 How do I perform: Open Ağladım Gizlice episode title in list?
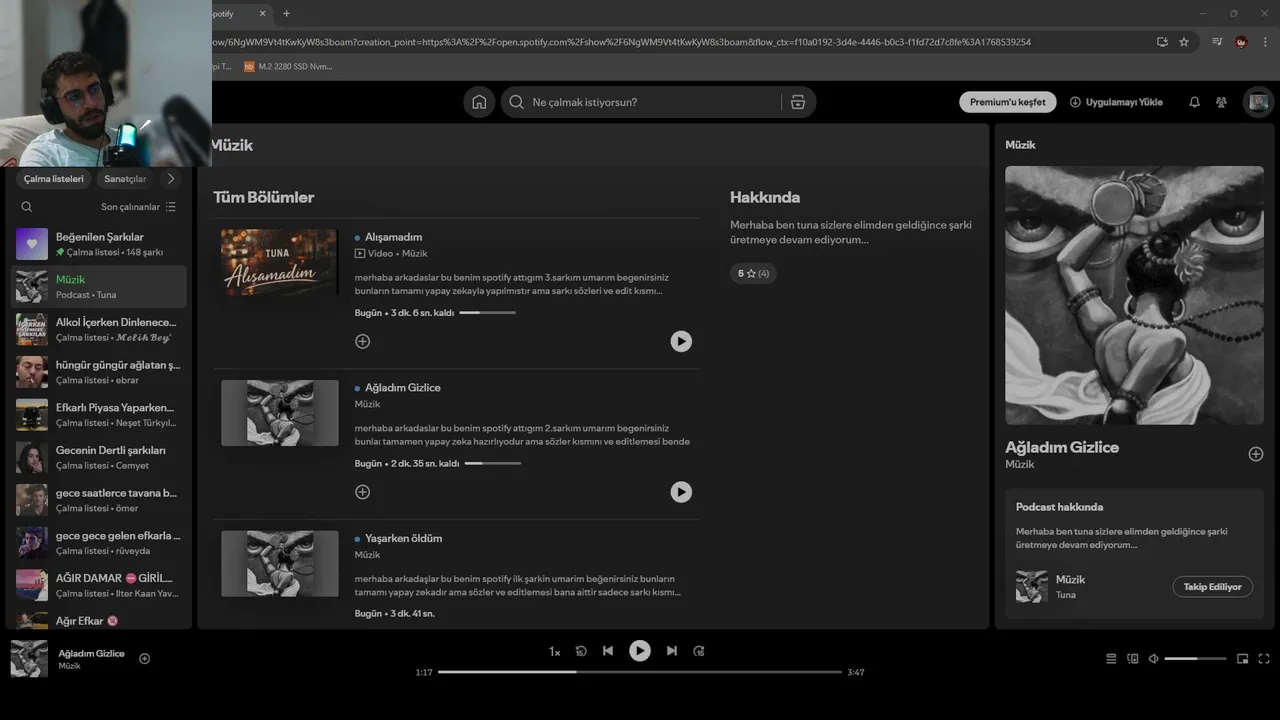[403, 388]
